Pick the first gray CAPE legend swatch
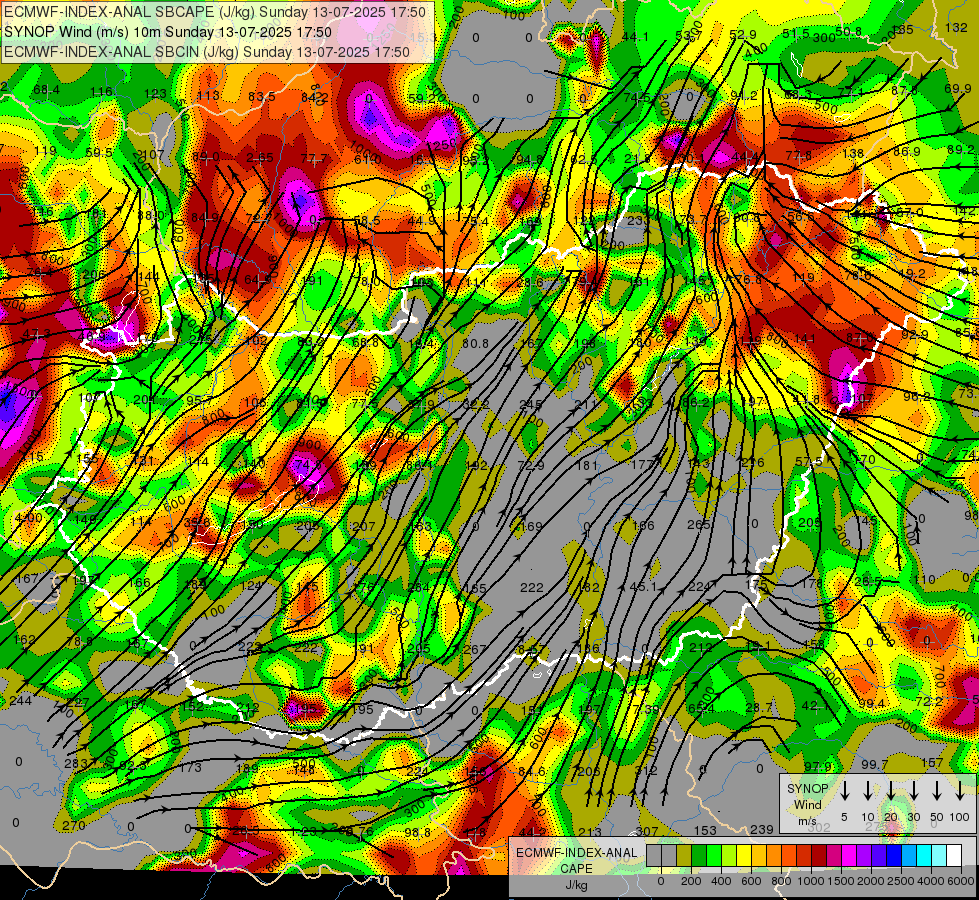This screenshot has height=900, width=979. coord(654,856)
